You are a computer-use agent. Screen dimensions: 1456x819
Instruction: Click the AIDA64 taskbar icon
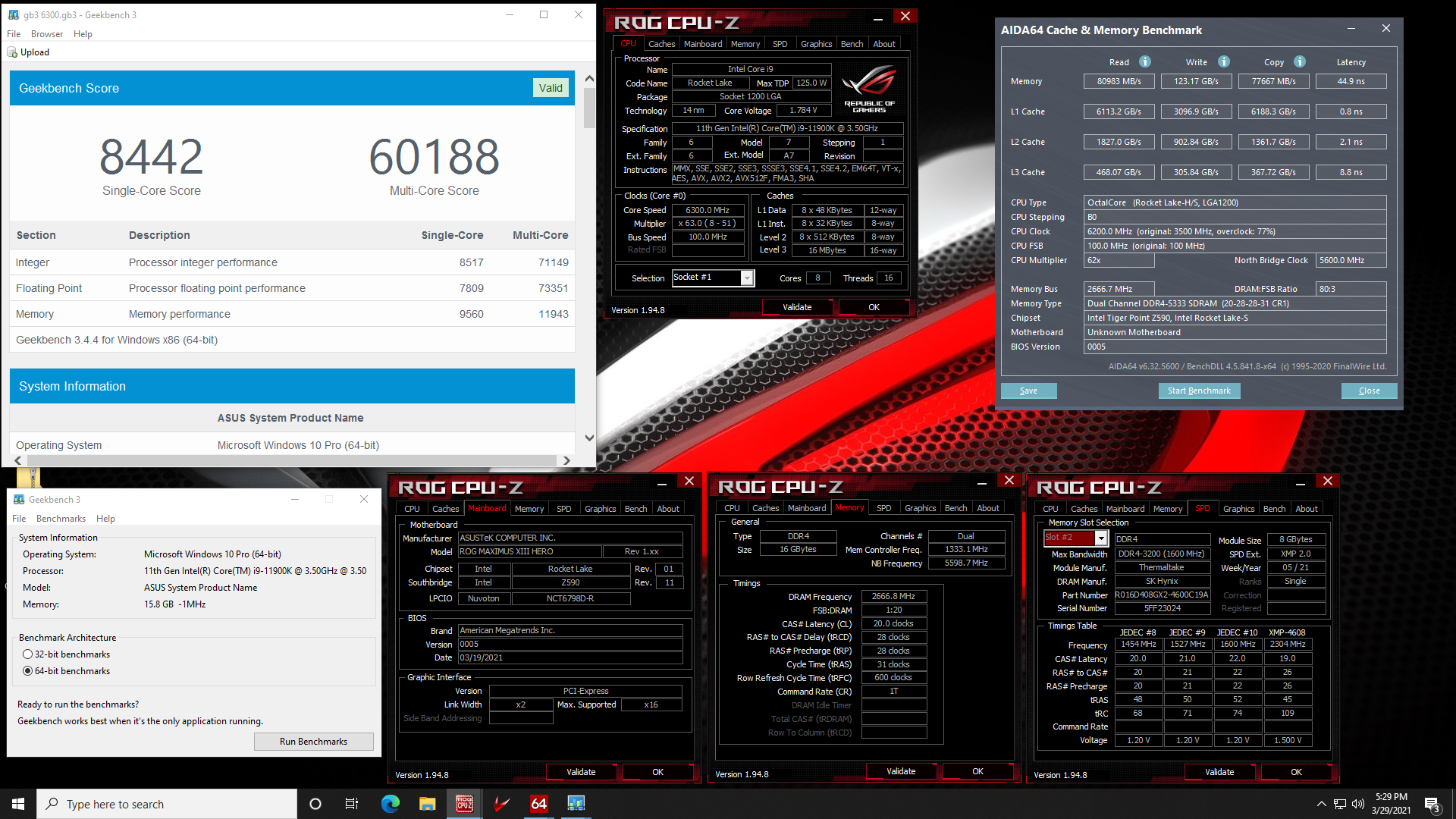(538, 804)
